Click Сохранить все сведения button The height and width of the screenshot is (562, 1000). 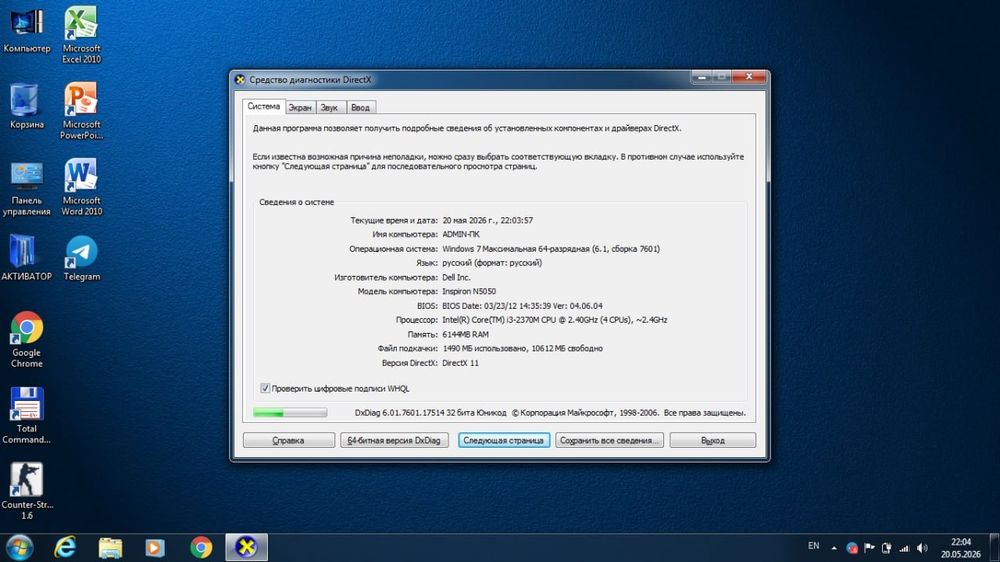coord(609,440)
